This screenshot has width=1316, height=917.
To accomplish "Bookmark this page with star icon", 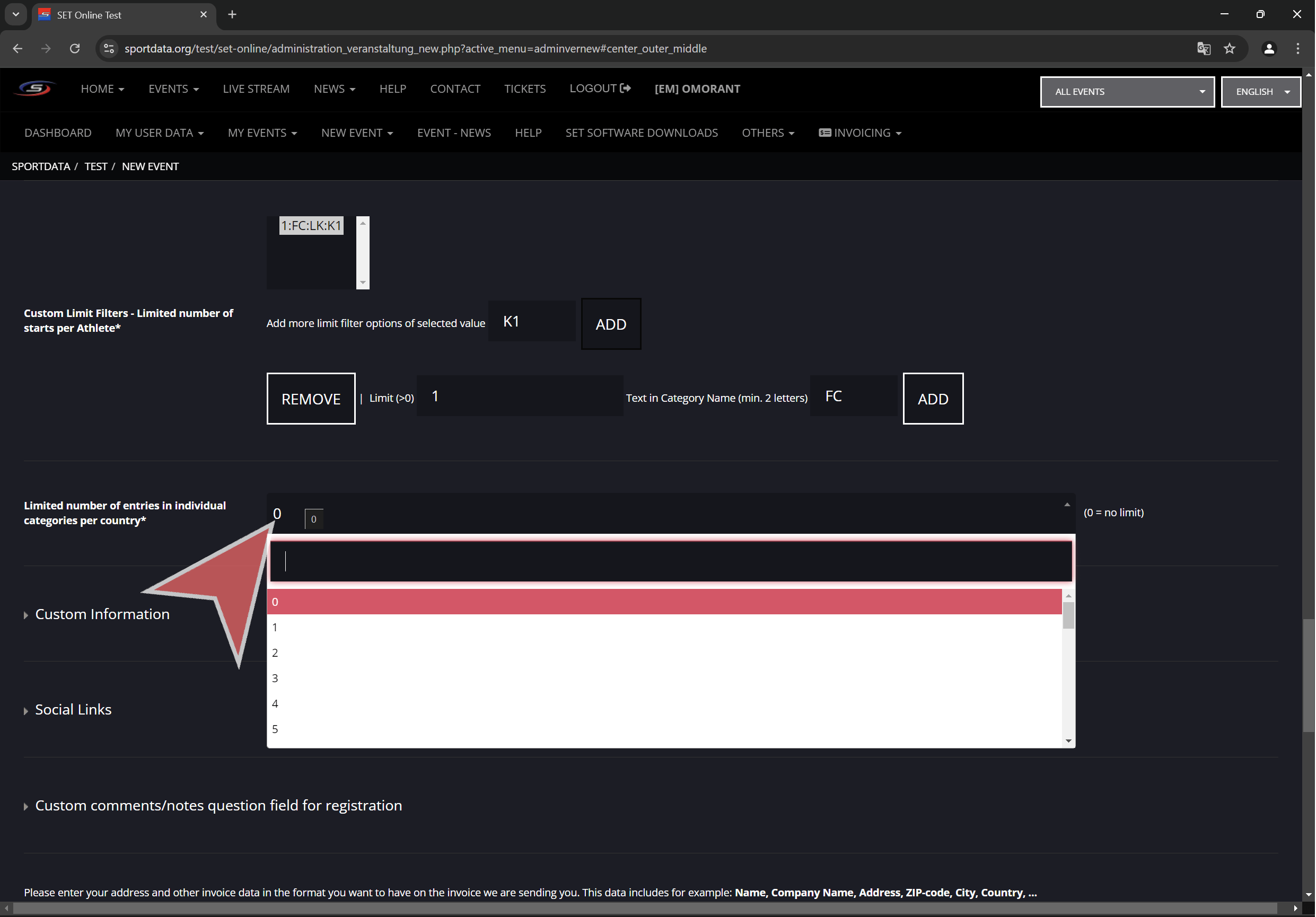I will [1230, 49].
